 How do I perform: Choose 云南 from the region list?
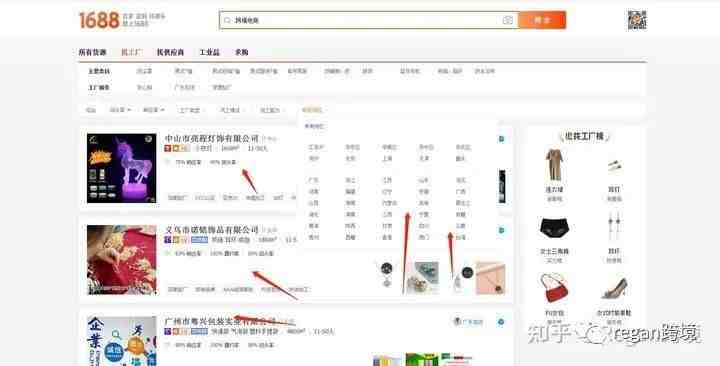(x=461, y=226)
